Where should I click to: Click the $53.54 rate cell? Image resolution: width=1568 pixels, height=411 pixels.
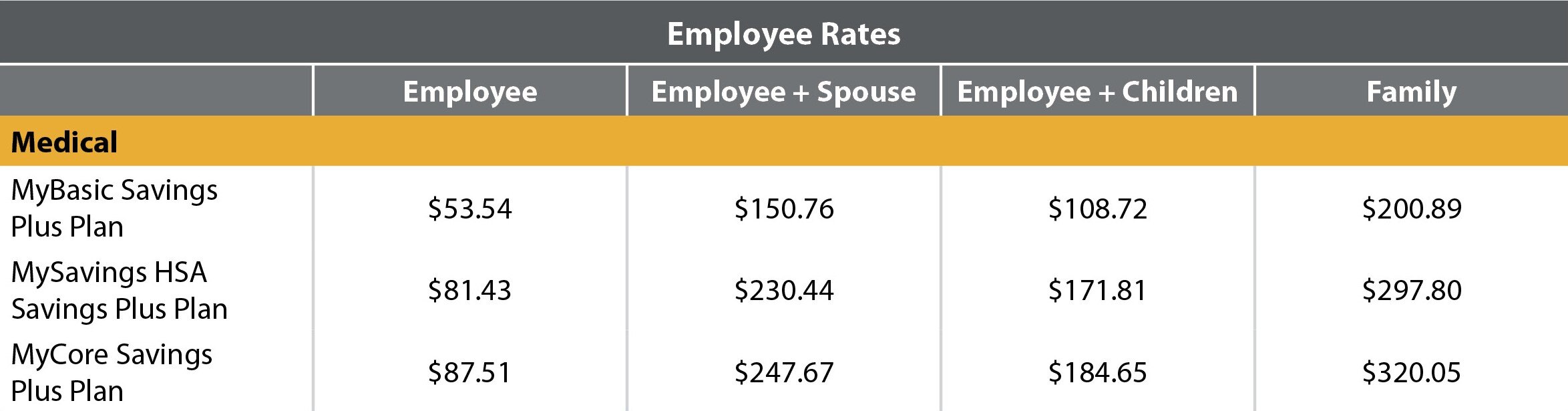tap(469, 209)
